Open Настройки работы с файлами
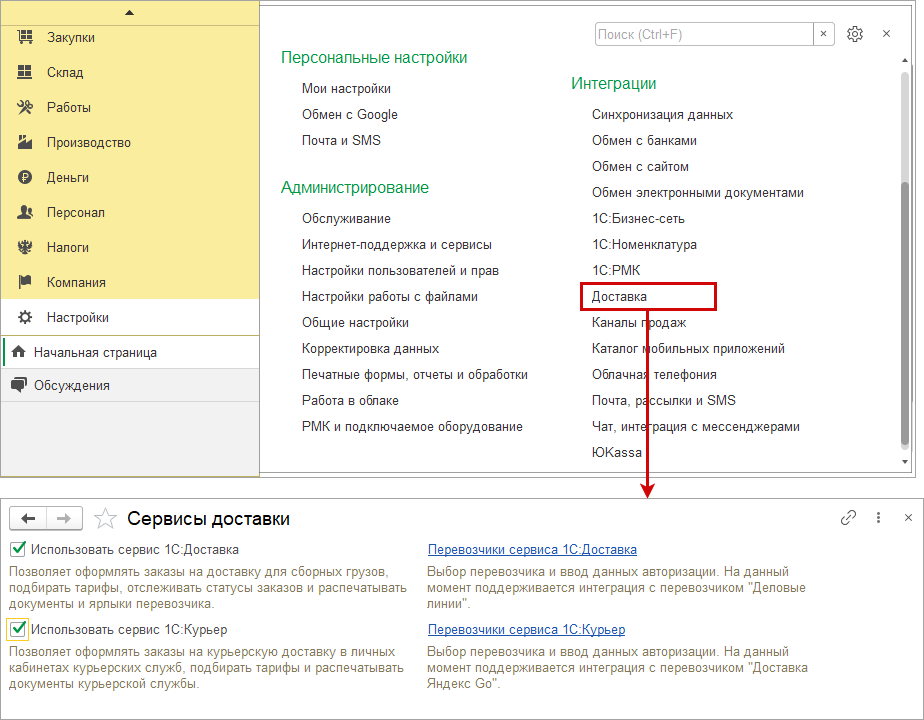The image size is (924, 720). click(390, 296)
